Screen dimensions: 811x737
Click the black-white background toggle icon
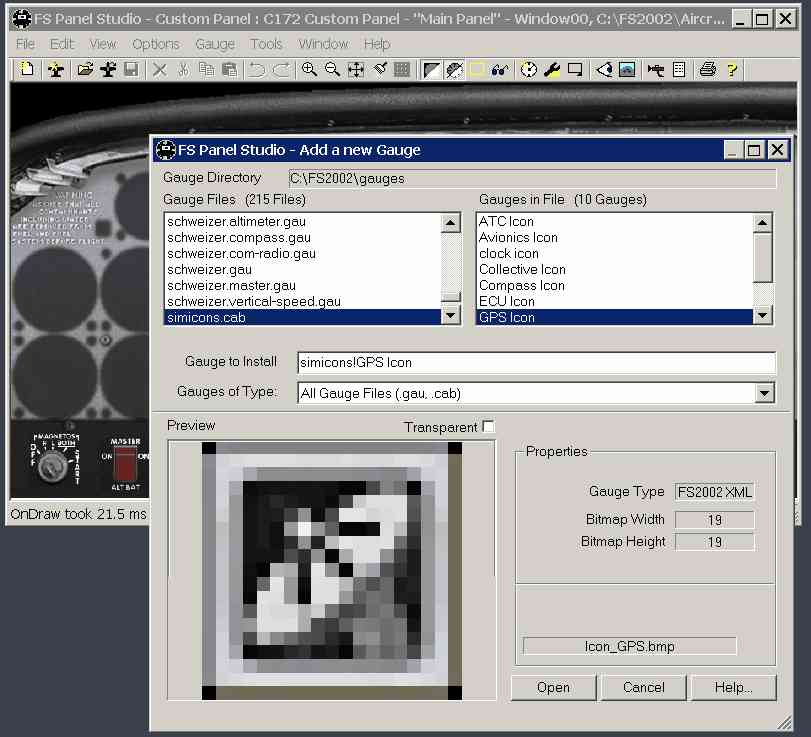pyautogui.click(x=431, y=69)
